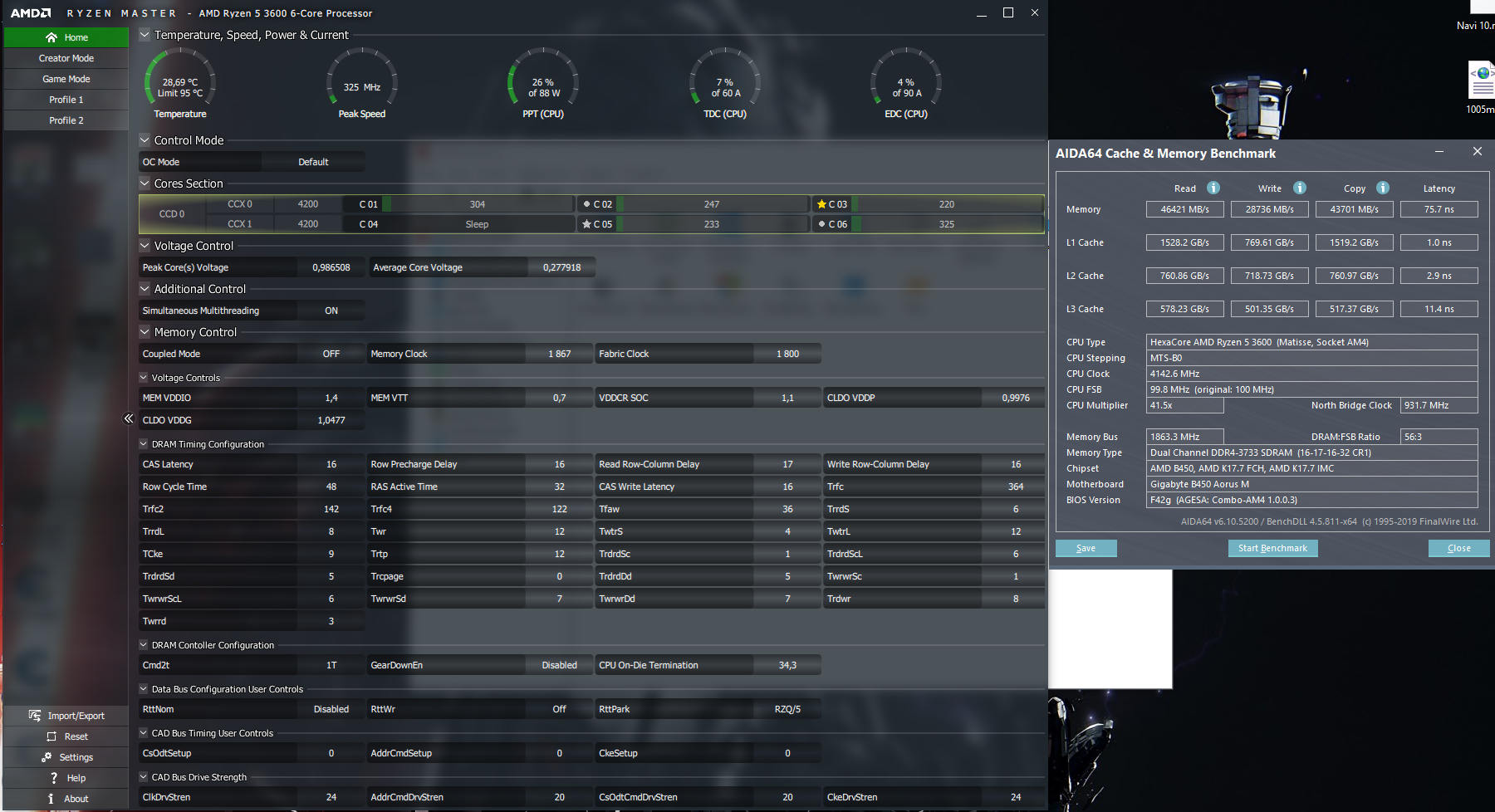Click the Cmd2t 1T value
This screenshot has height=812, width=1495.
click(331, 665)
